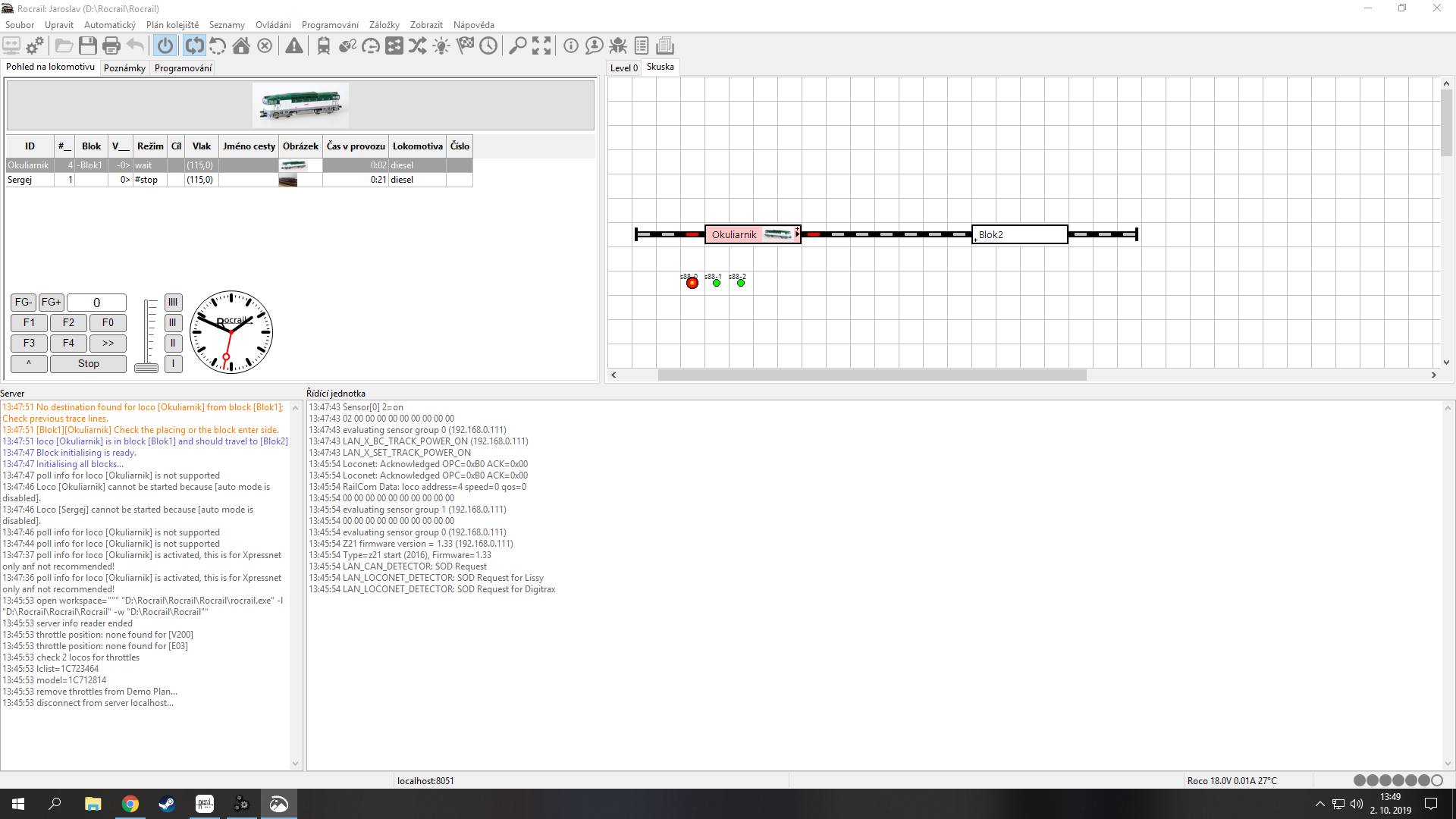
Task: Click the emergency stop warning triangle icon
Action: click(294, 46)
